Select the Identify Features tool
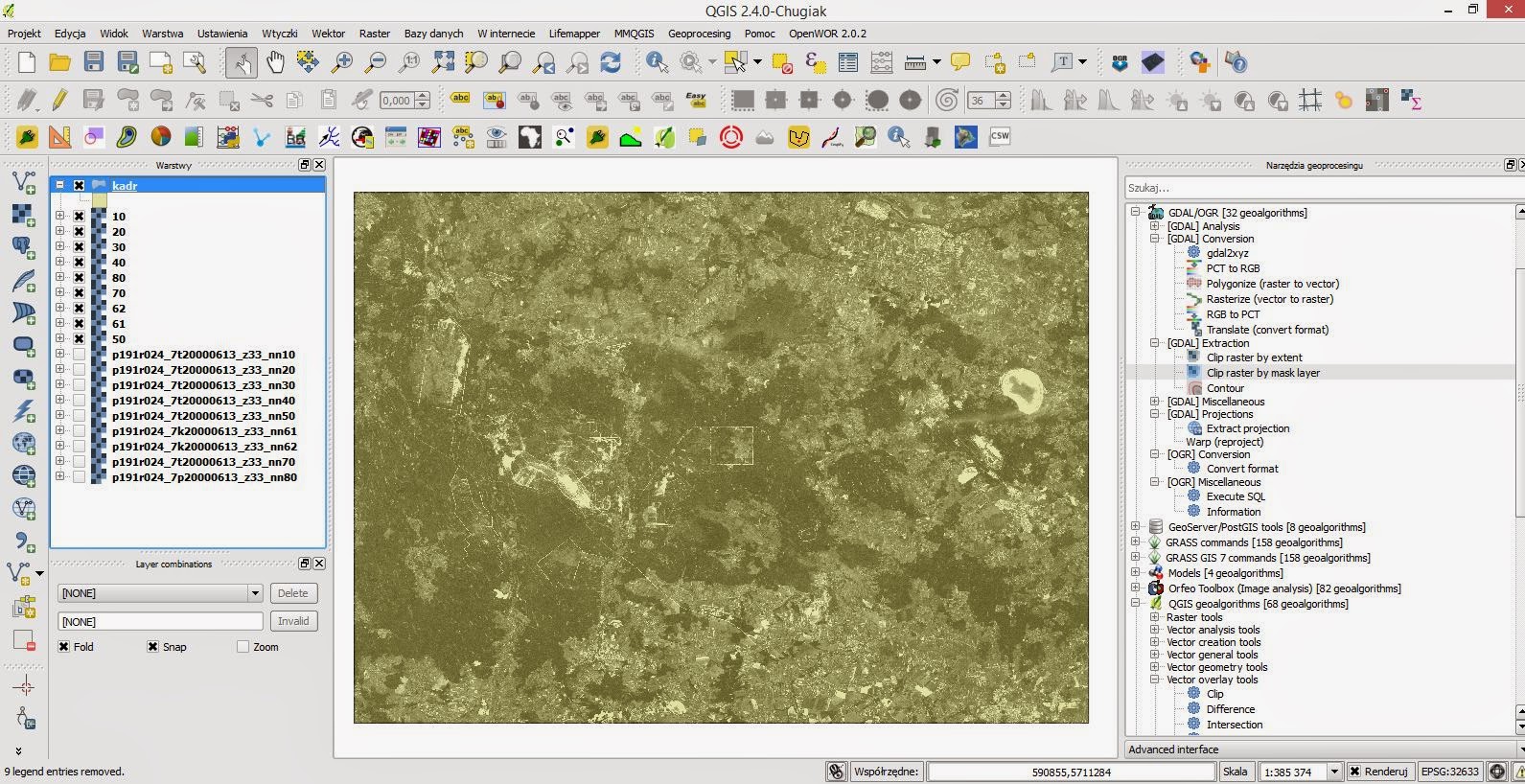Image resolution: width=1525 pixels, height=784 pixels. 657,63
